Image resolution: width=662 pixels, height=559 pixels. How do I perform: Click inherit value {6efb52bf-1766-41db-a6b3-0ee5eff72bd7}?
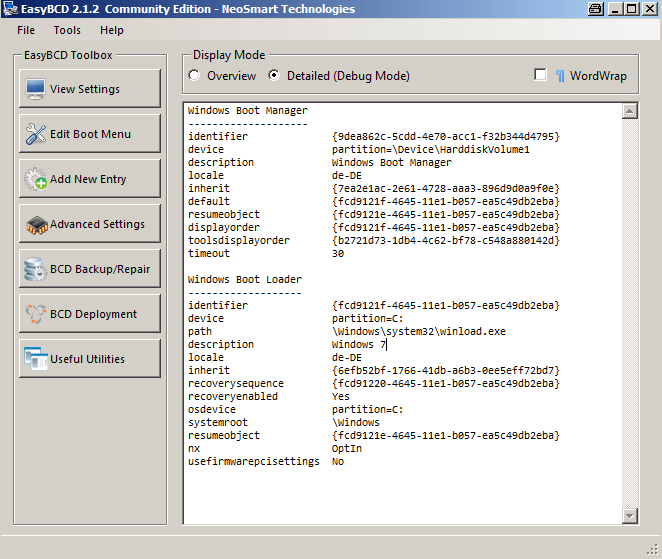[446, 370]
